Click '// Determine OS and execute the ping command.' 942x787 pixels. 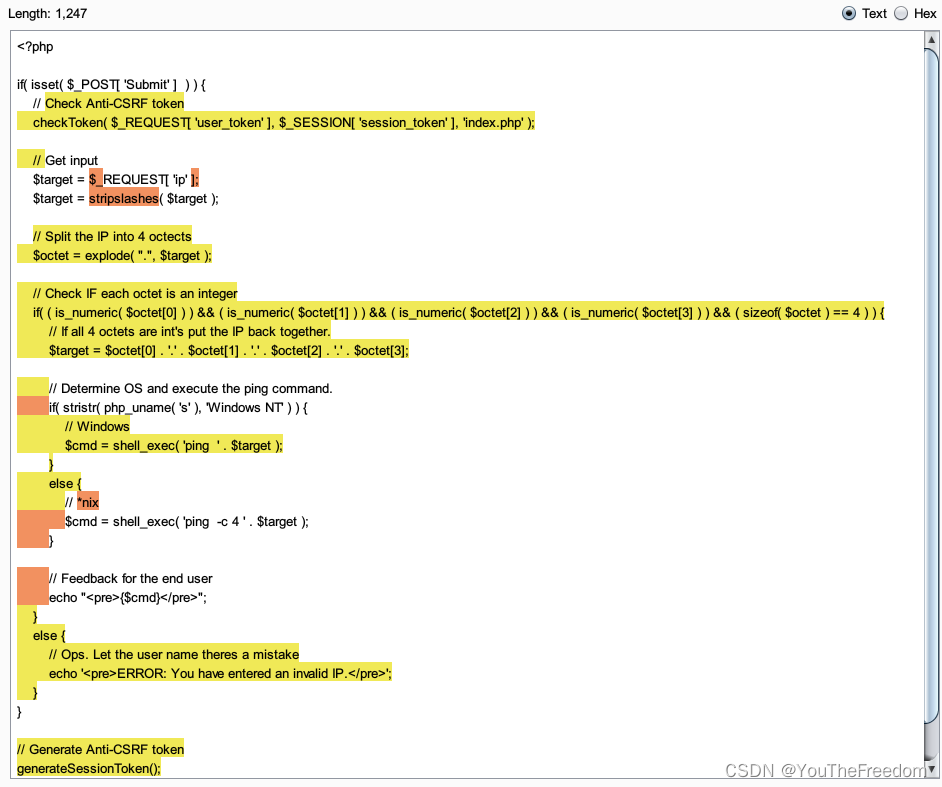click(x=190, y=389)
